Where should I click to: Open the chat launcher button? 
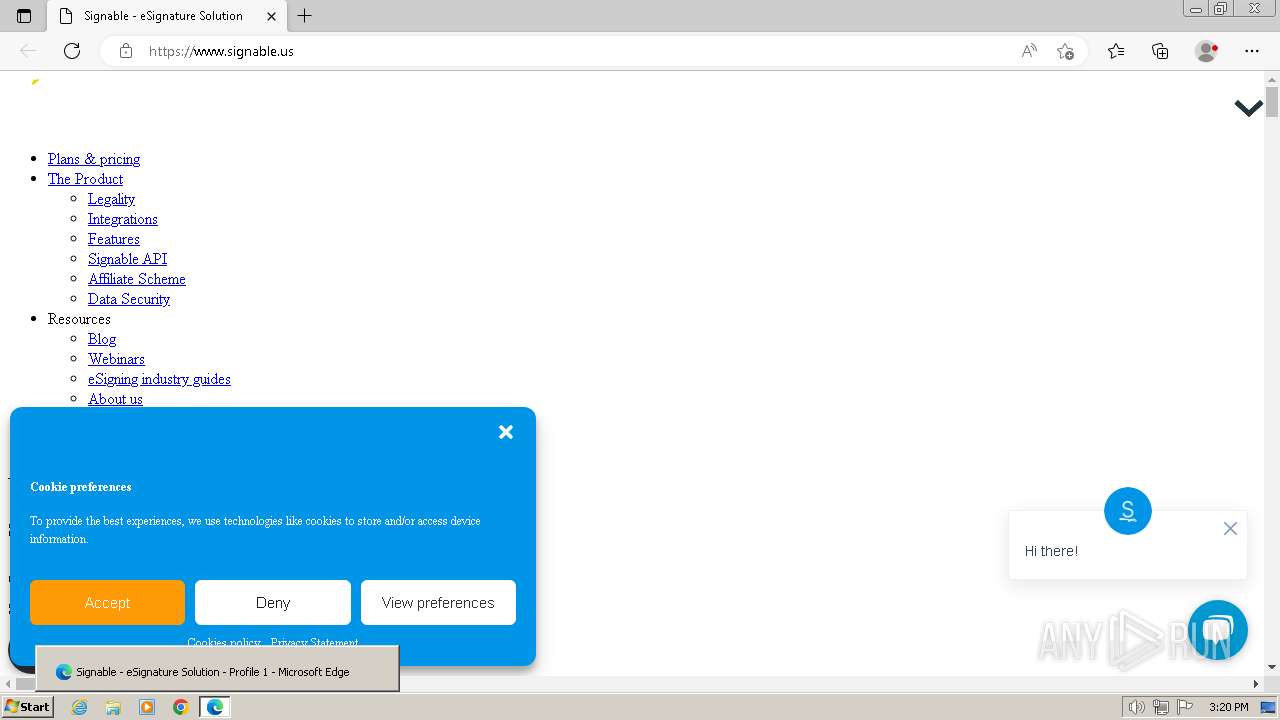point(1218,630)
